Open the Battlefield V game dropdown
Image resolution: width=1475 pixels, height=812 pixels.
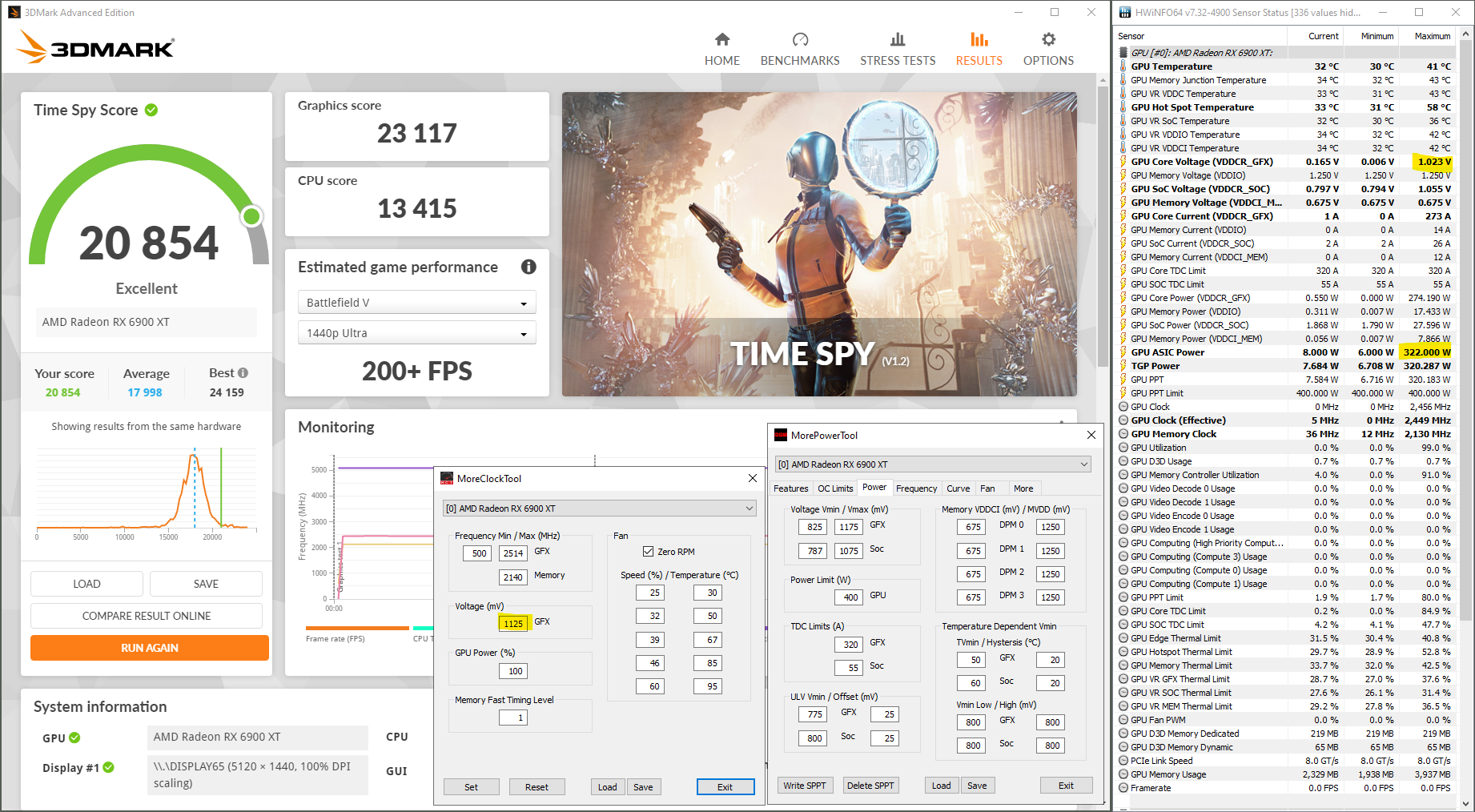(x=416, y=303)
